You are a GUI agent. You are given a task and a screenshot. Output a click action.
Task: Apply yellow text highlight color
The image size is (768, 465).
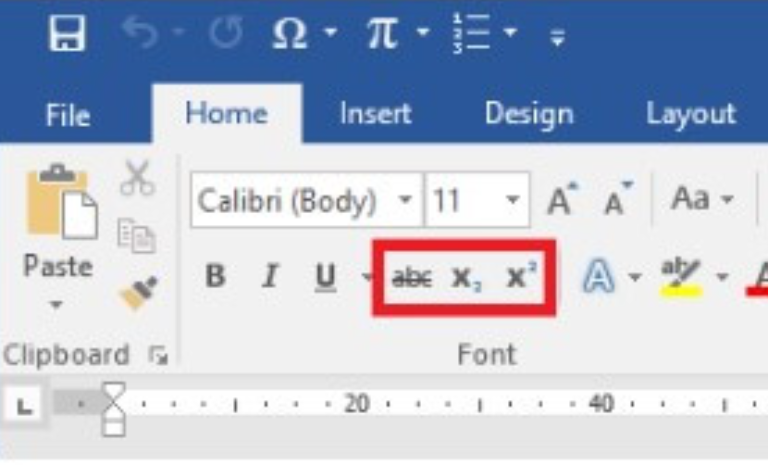pos(681,277)
